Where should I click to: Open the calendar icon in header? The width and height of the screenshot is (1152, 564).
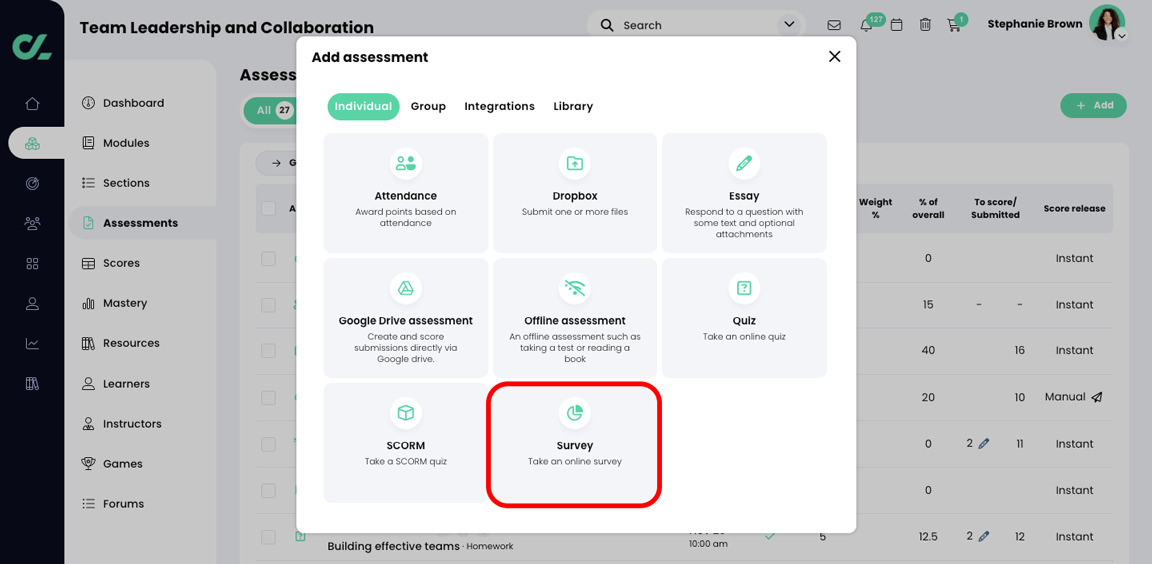coord(896,25)
